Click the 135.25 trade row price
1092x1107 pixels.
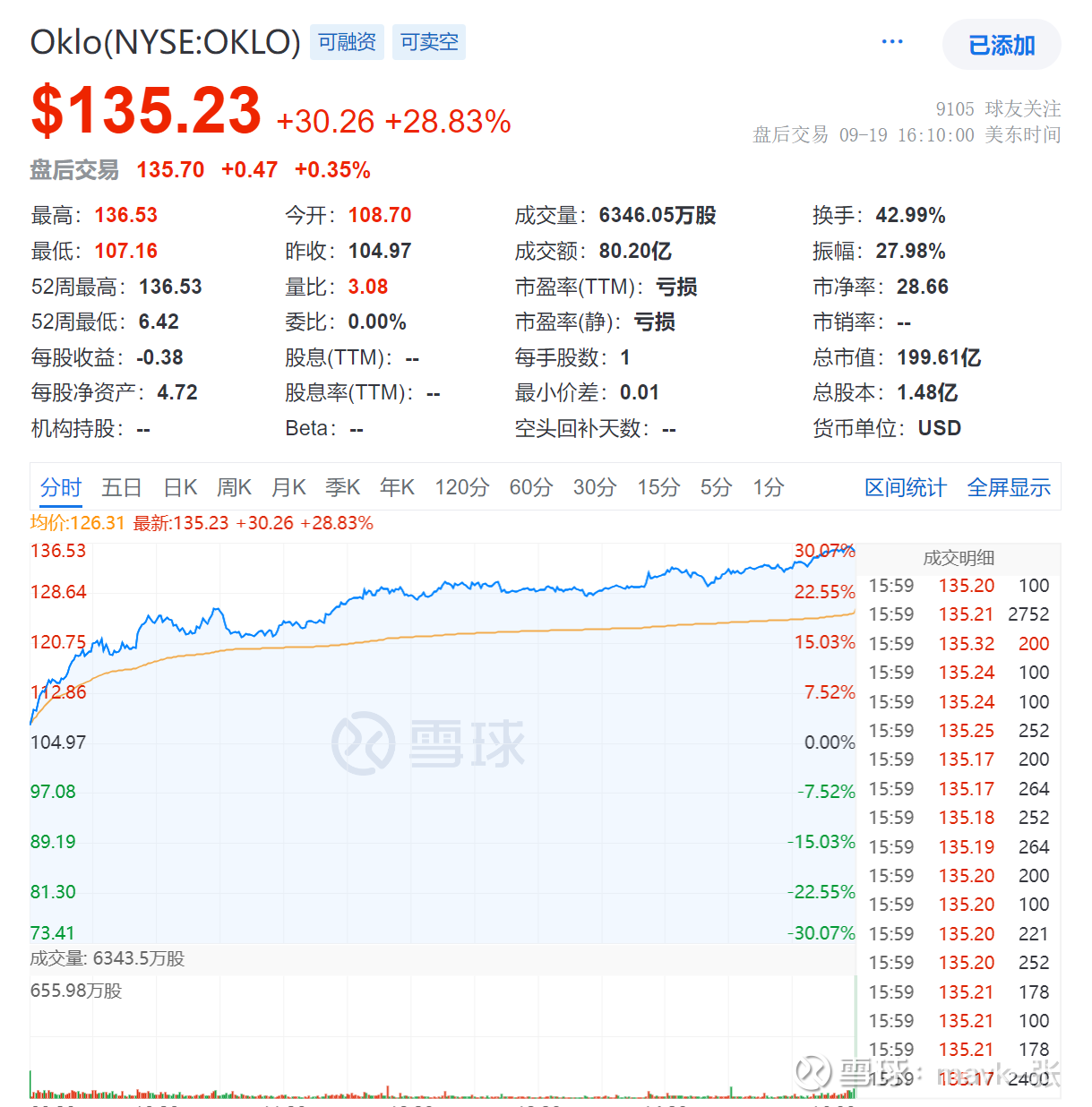click(967, 731)
